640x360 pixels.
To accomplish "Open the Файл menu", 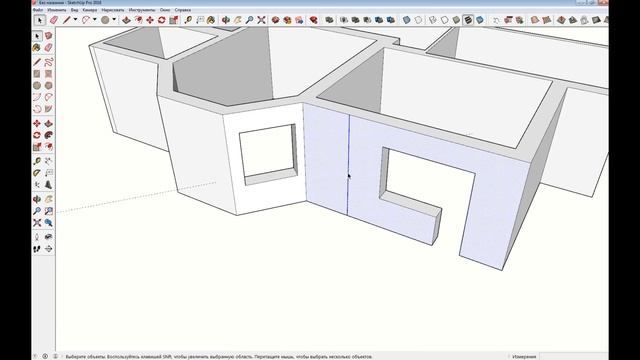I will coord(38,10).
